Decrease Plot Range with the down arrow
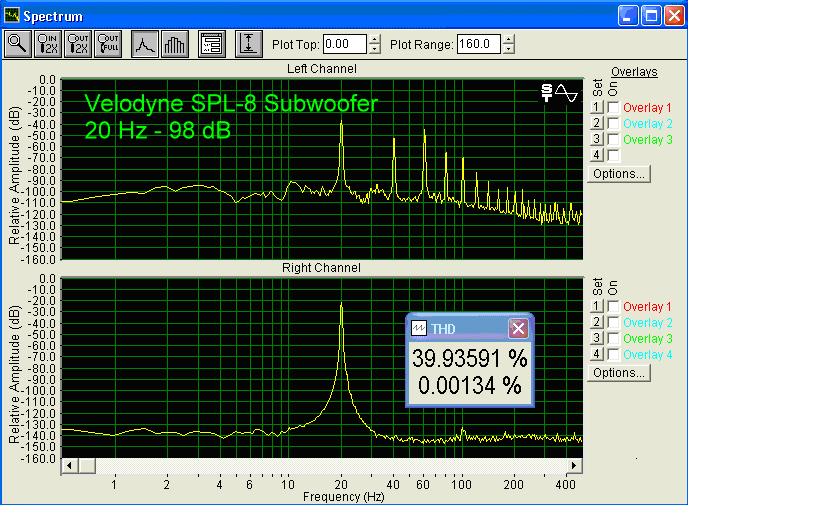840x525 pixels. coord(508,49)
